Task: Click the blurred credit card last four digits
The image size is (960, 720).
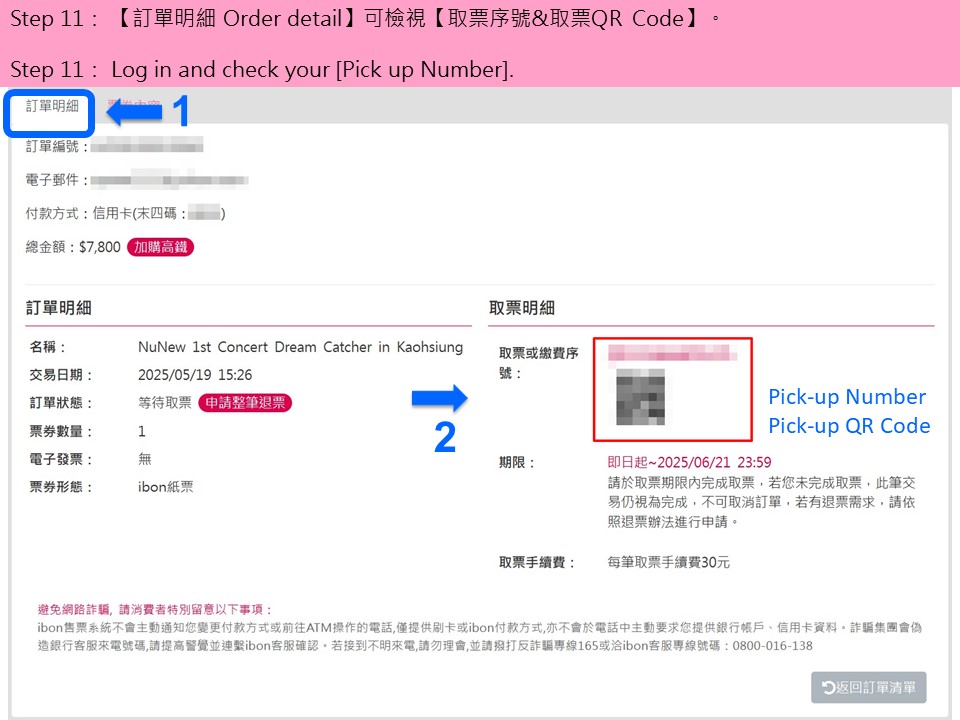Action: coord(204,213)
